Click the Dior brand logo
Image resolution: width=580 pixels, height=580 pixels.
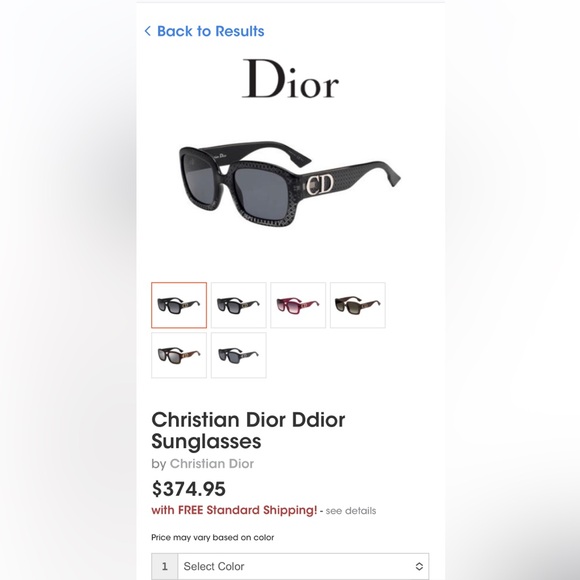click(x=290, y=79)
